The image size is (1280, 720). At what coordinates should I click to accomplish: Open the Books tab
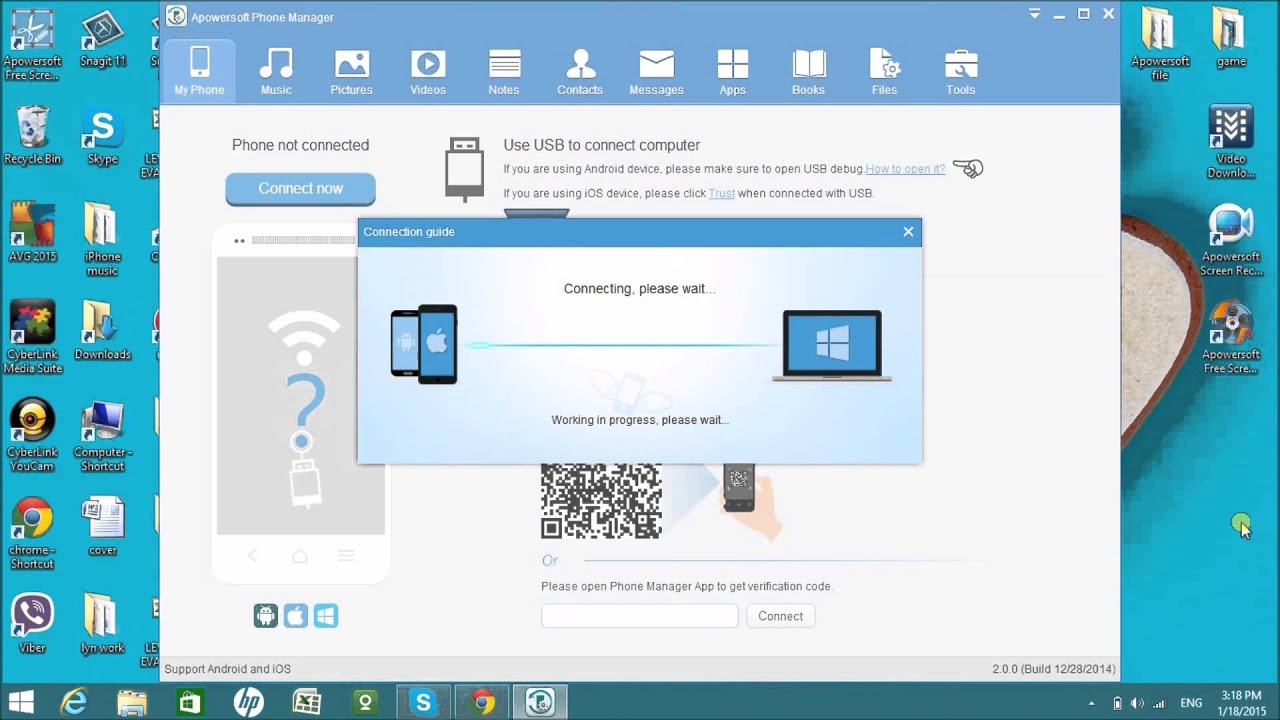[809, 70]
